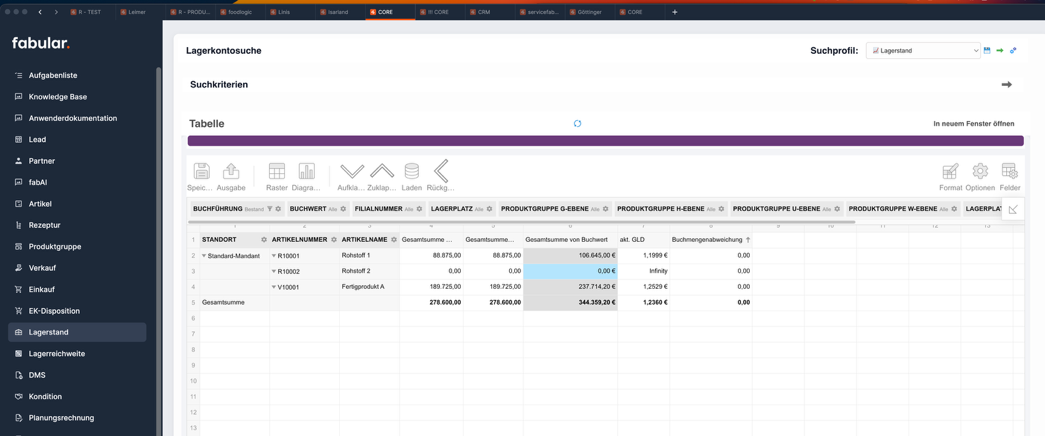Viewport: 1045px width, 436px height.
Task: Switch to Diagramm chart view
Action: pyautogui.click(x=306, y=172)
